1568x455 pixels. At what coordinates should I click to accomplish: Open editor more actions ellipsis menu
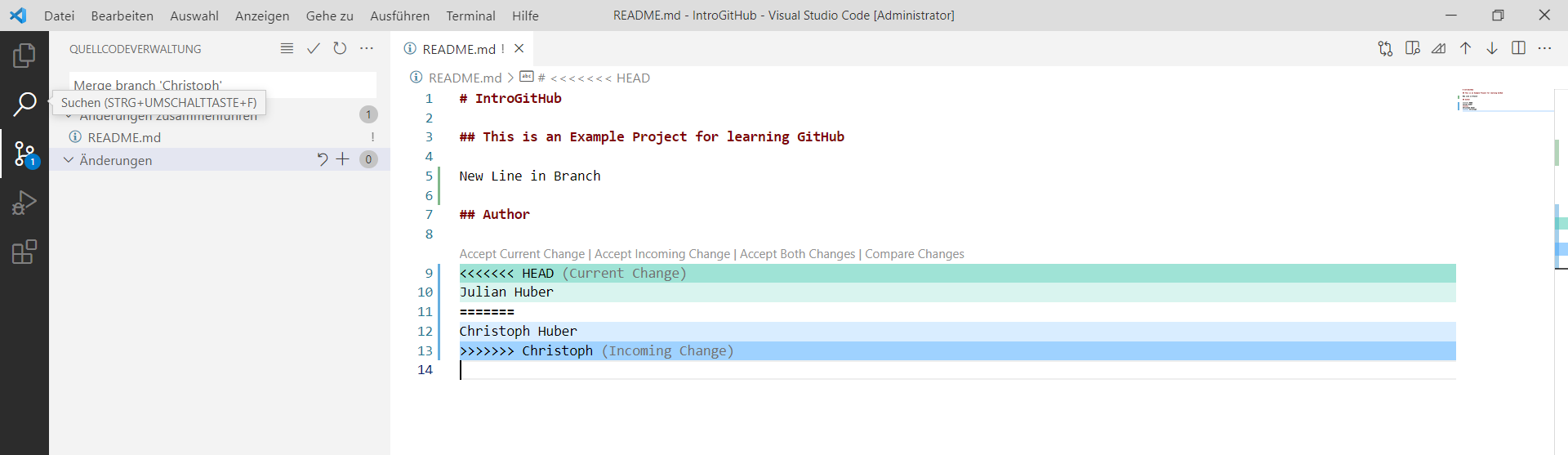tap(1544, 49)
